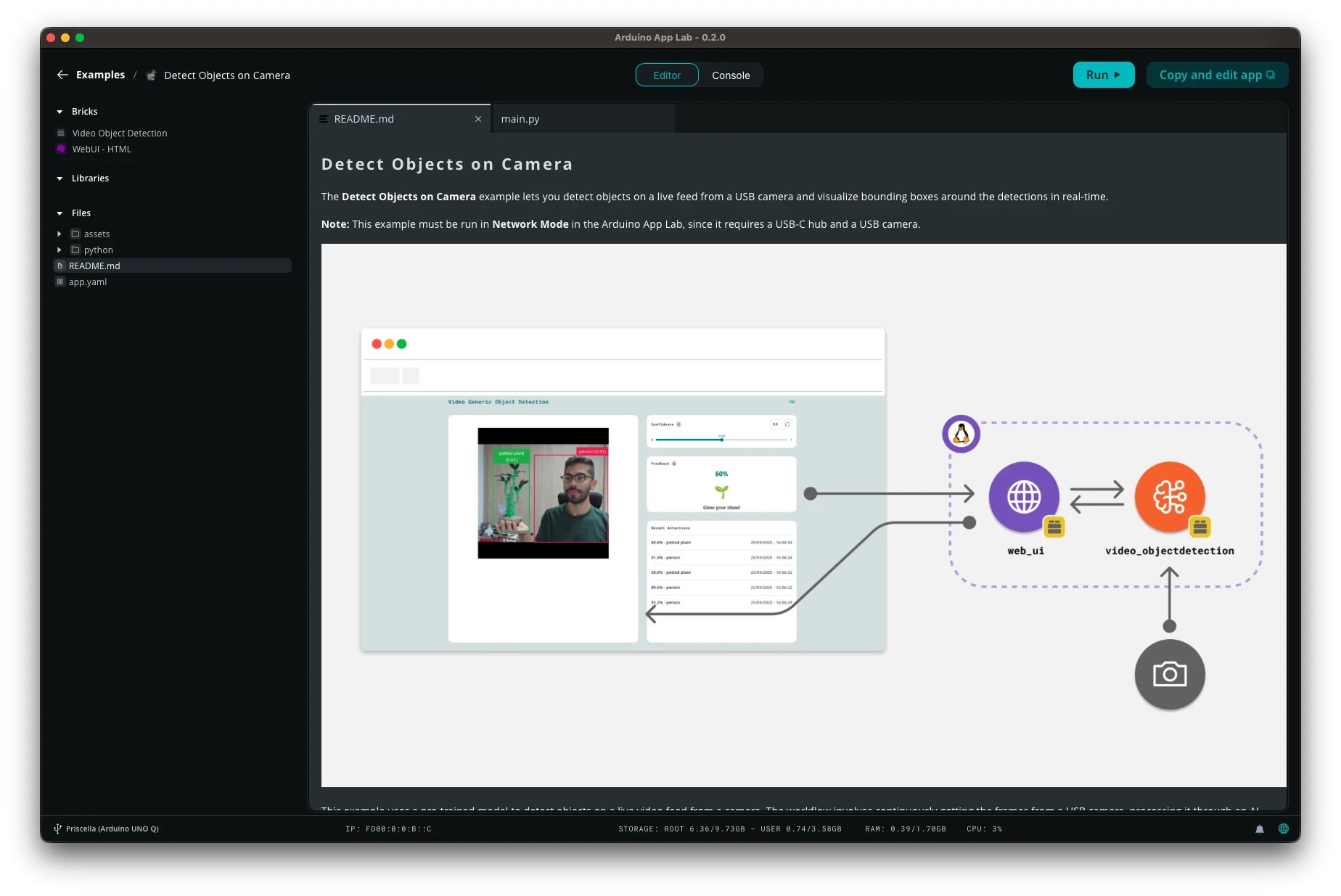Open the main.py tab
1341x896 pixels.
point(520,119)
